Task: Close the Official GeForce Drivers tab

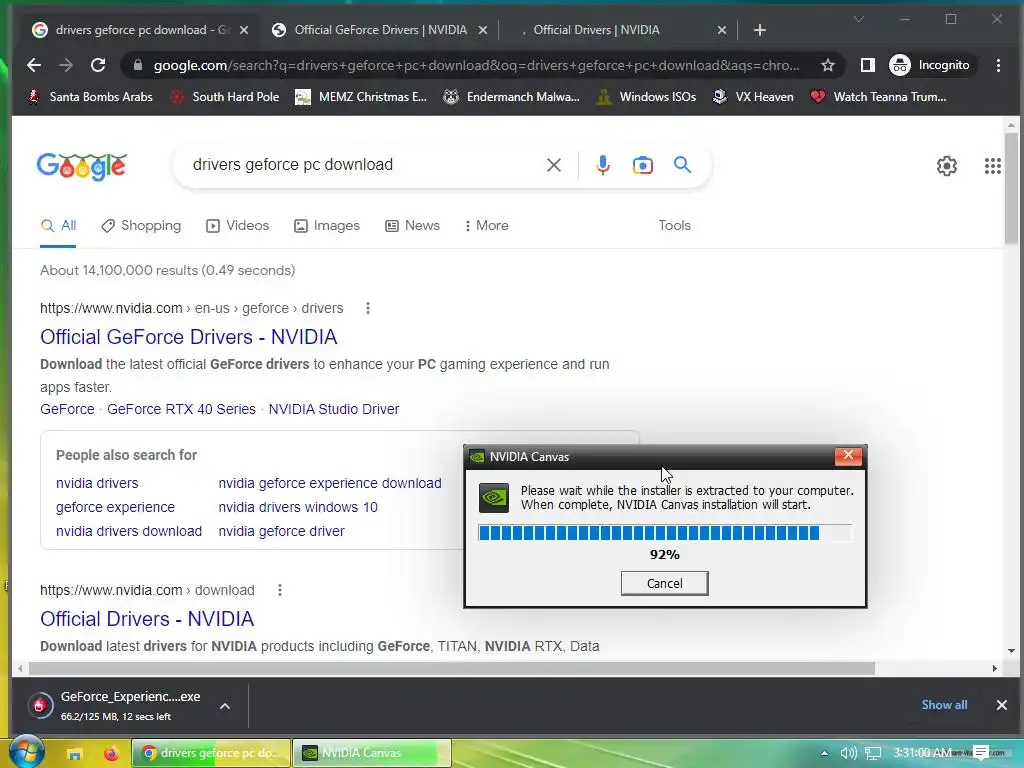Action: click(x=483, y=30)
